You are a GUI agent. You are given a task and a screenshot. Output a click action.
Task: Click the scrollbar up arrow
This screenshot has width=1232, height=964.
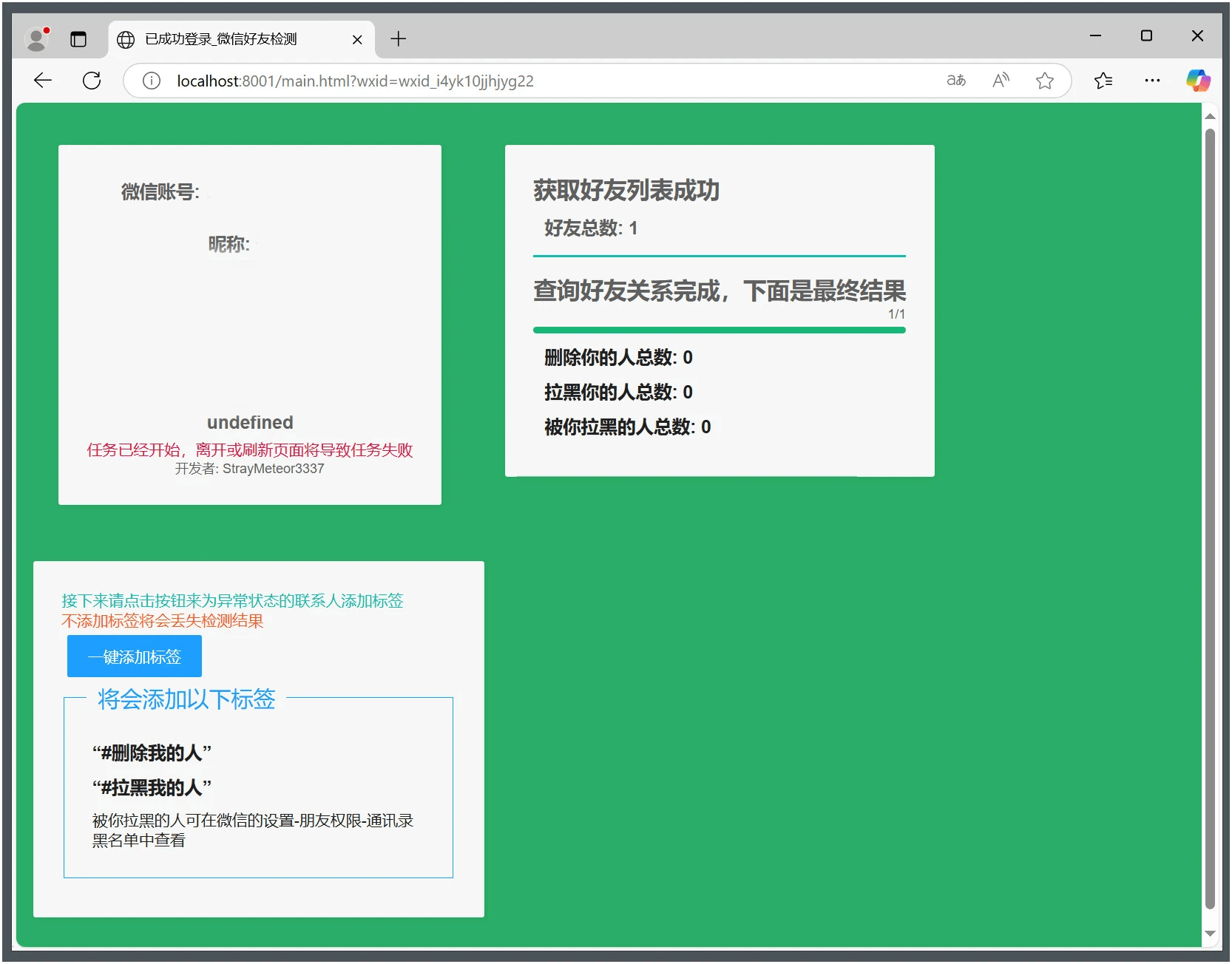(x=1210, y=115)
